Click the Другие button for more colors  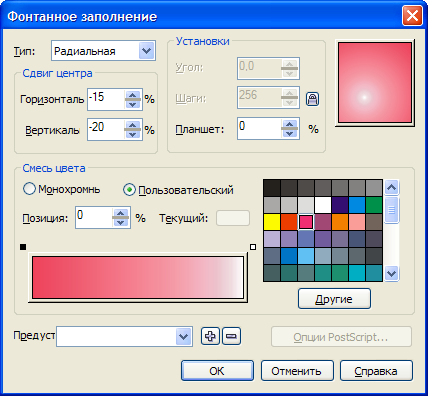334,299
